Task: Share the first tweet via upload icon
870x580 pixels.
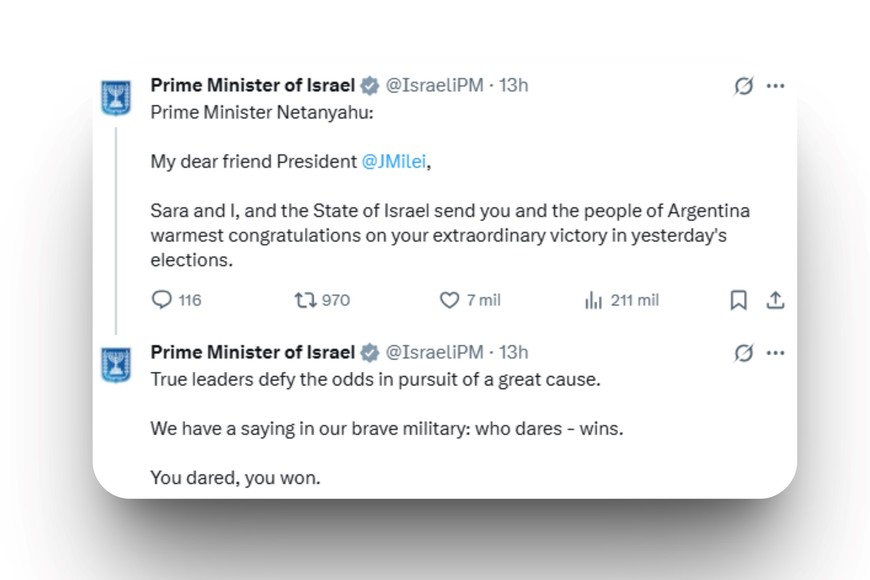Action: (x=774, y=300)
